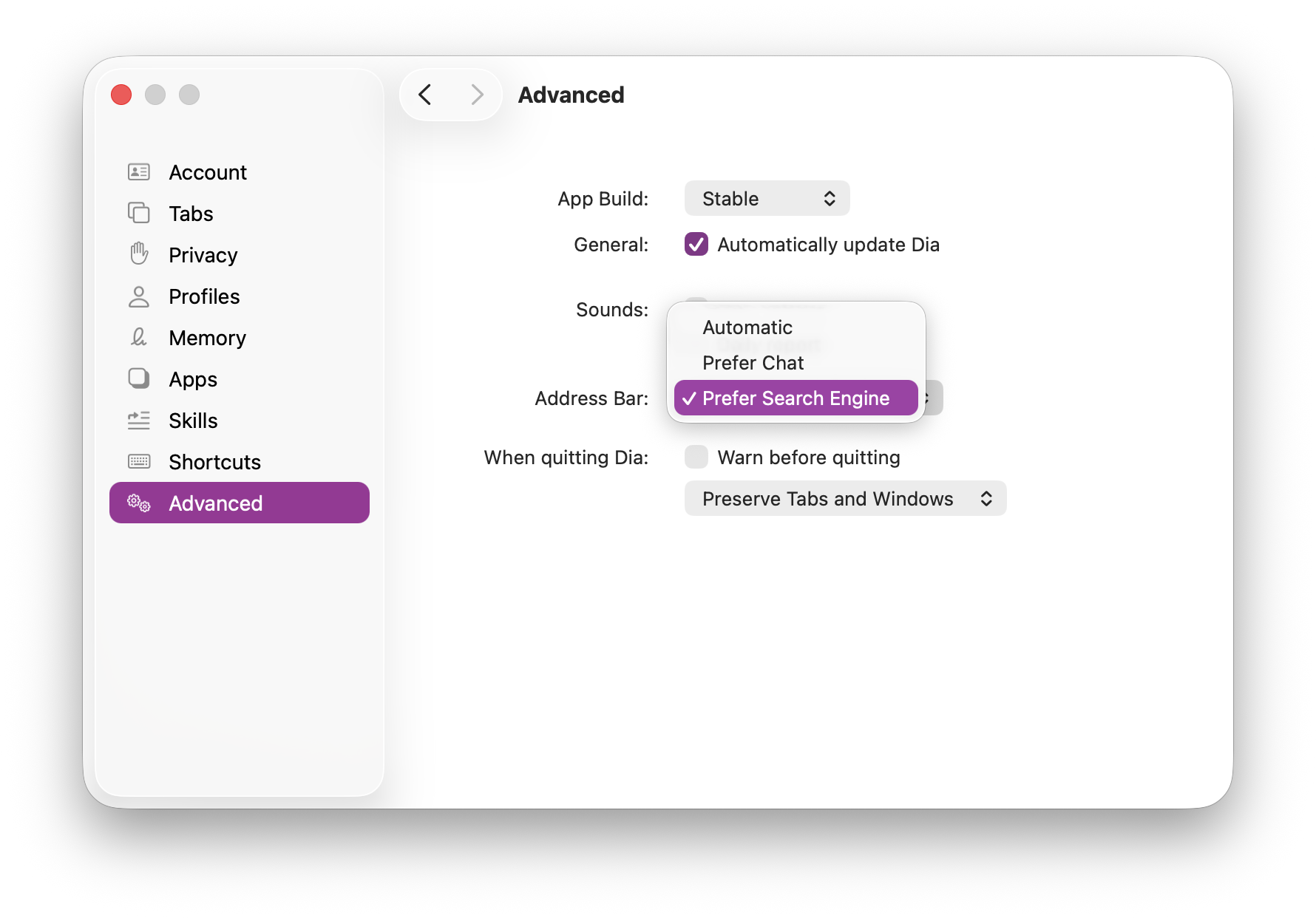Click the When quitting Dia label
This screenshot has height=918, width=1316.
click(566, 458)
